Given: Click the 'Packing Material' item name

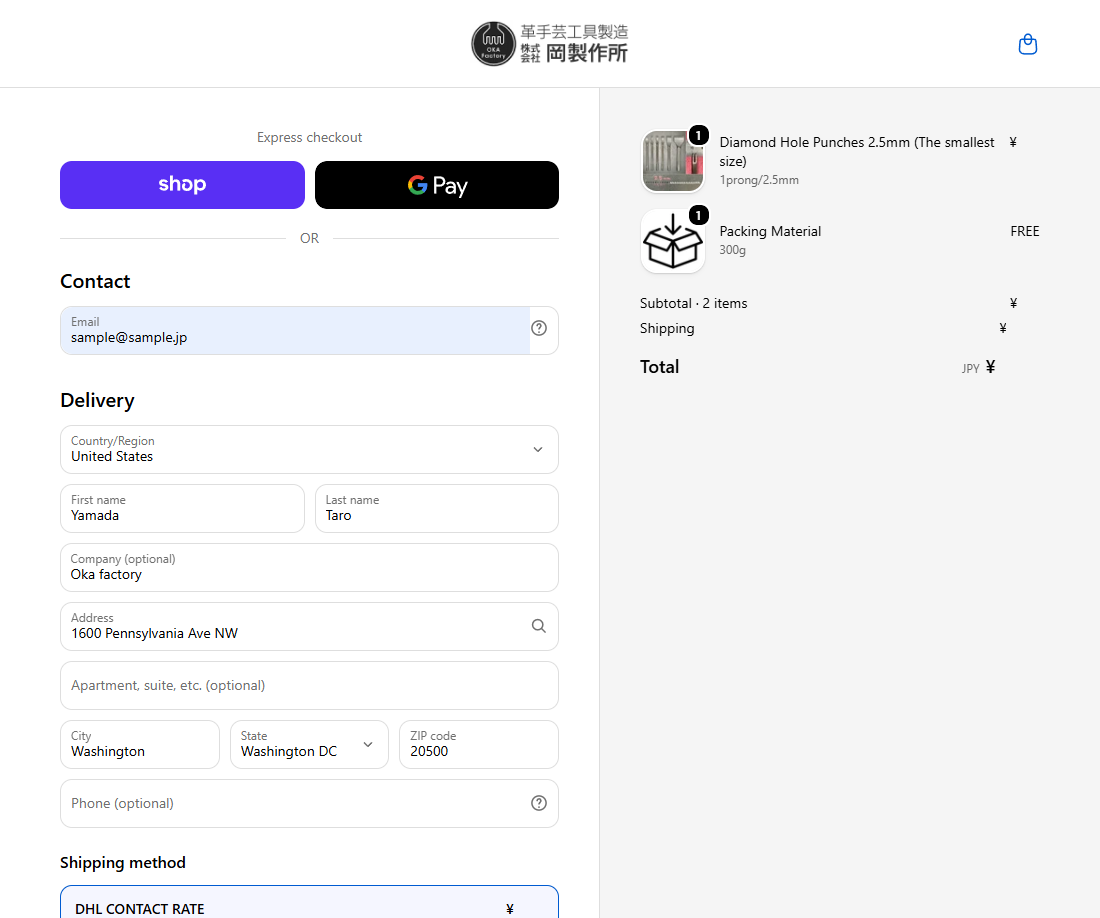Looking at the screenshot, I should [770, 231].
